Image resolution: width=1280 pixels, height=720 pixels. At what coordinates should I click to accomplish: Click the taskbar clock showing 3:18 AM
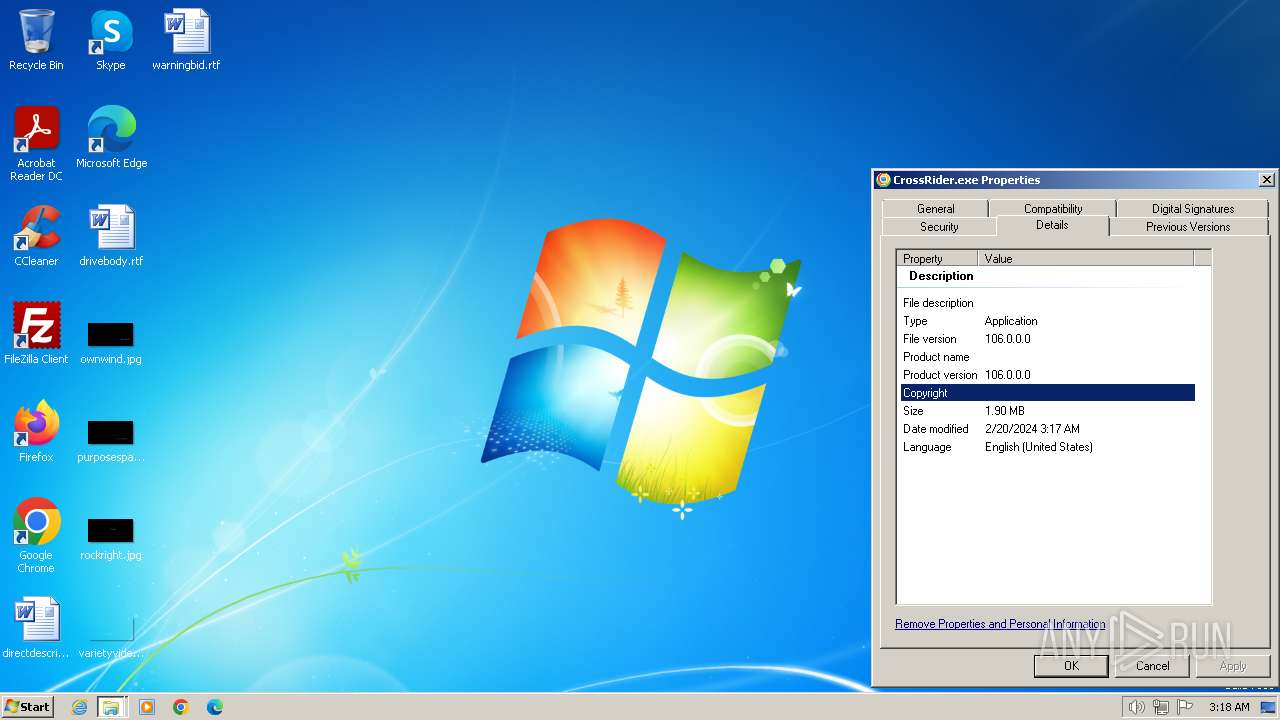point(1229,707)
